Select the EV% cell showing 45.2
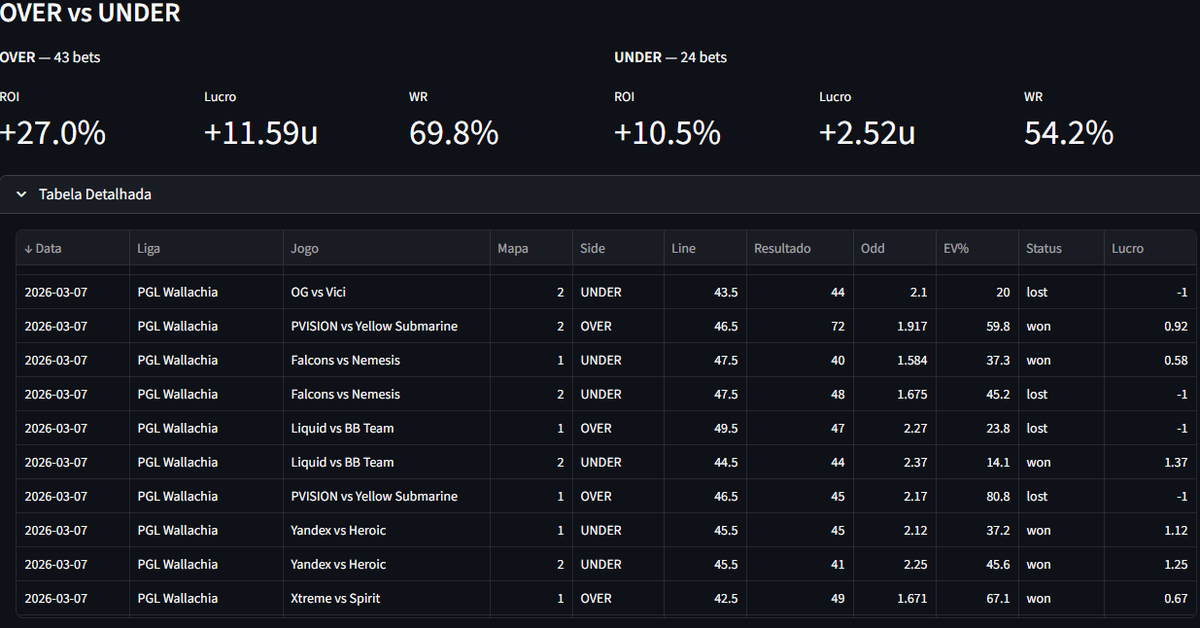1200x628 pixels. click(978, 394)
